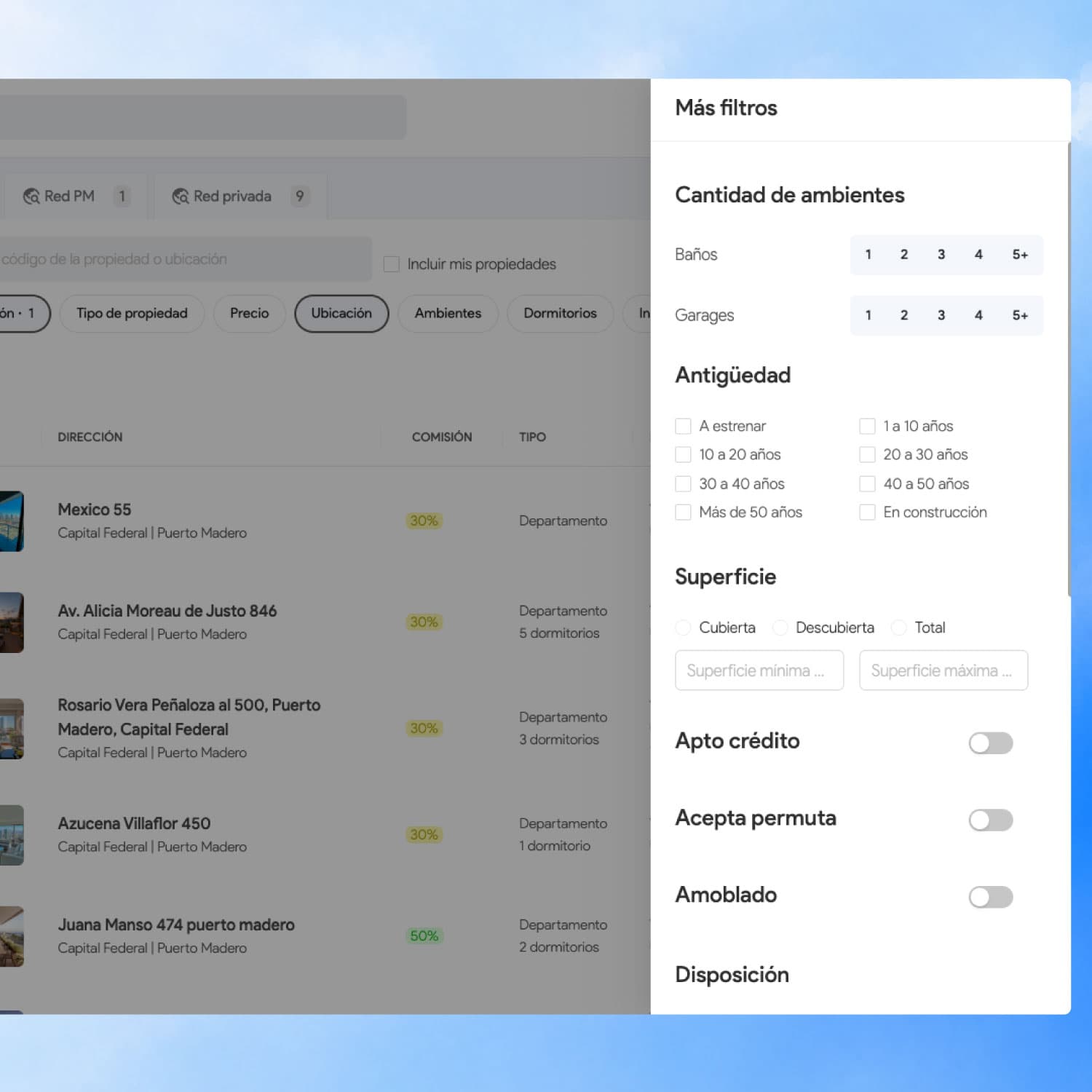Select the Cubierta radio option
Viewport: 1092px width, 1092px height.
(x=683, y=628)
